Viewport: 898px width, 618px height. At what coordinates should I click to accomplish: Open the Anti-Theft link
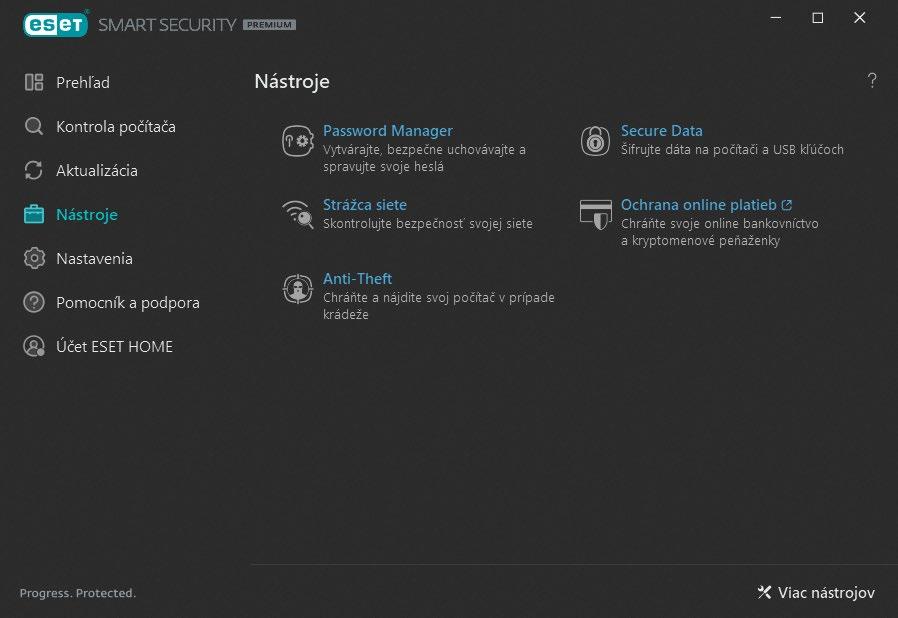(x=357, y=279)
